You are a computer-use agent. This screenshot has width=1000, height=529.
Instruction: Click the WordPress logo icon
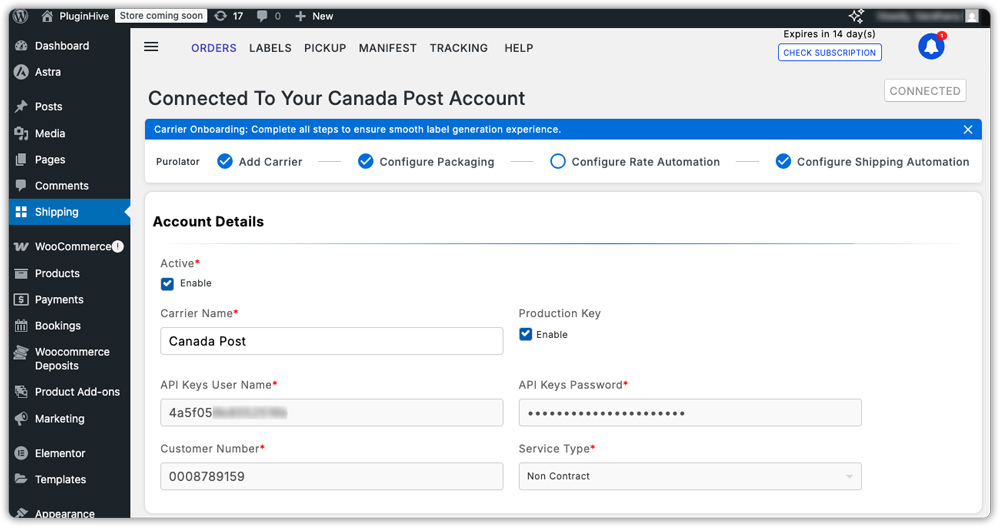(x=21, y=16)
